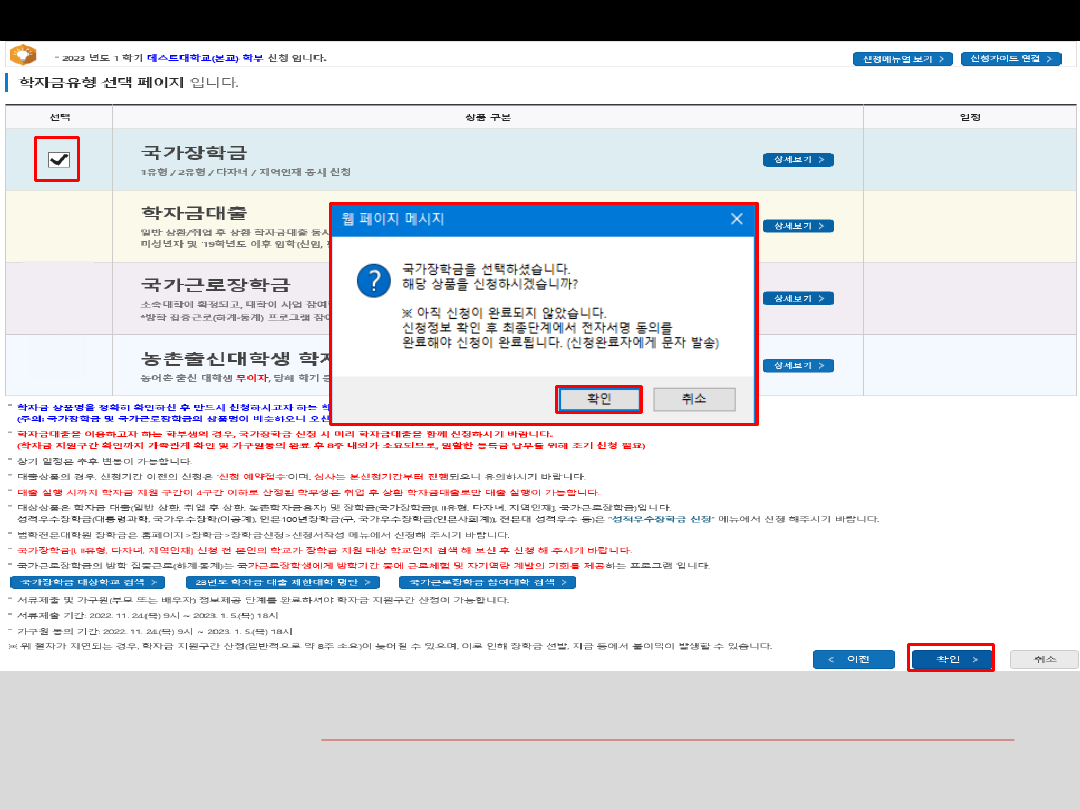Image resolution: width=1080 pixels, height=810 pixels.
Task: Open 신청매뉴얼 보기
Action: pos(902,59)
